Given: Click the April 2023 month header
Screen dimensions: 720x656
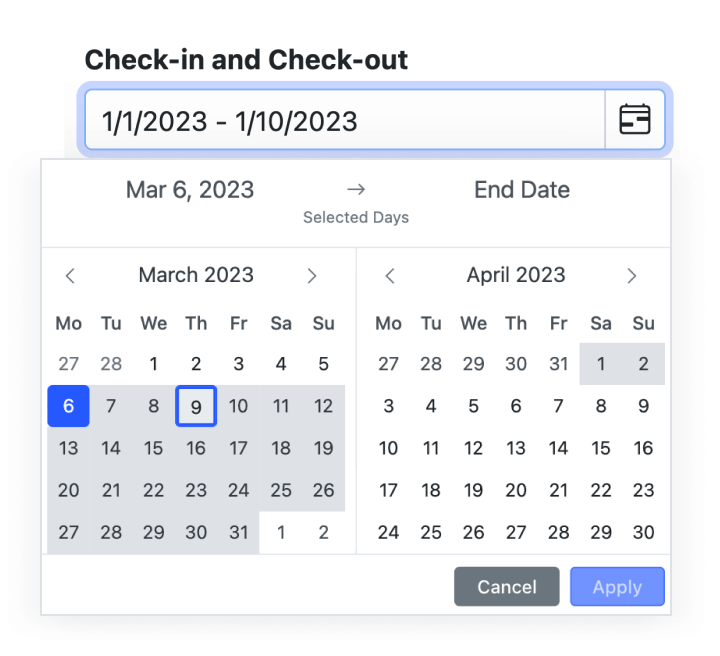Looking at the screenshot, I should (x=516, y=275).
